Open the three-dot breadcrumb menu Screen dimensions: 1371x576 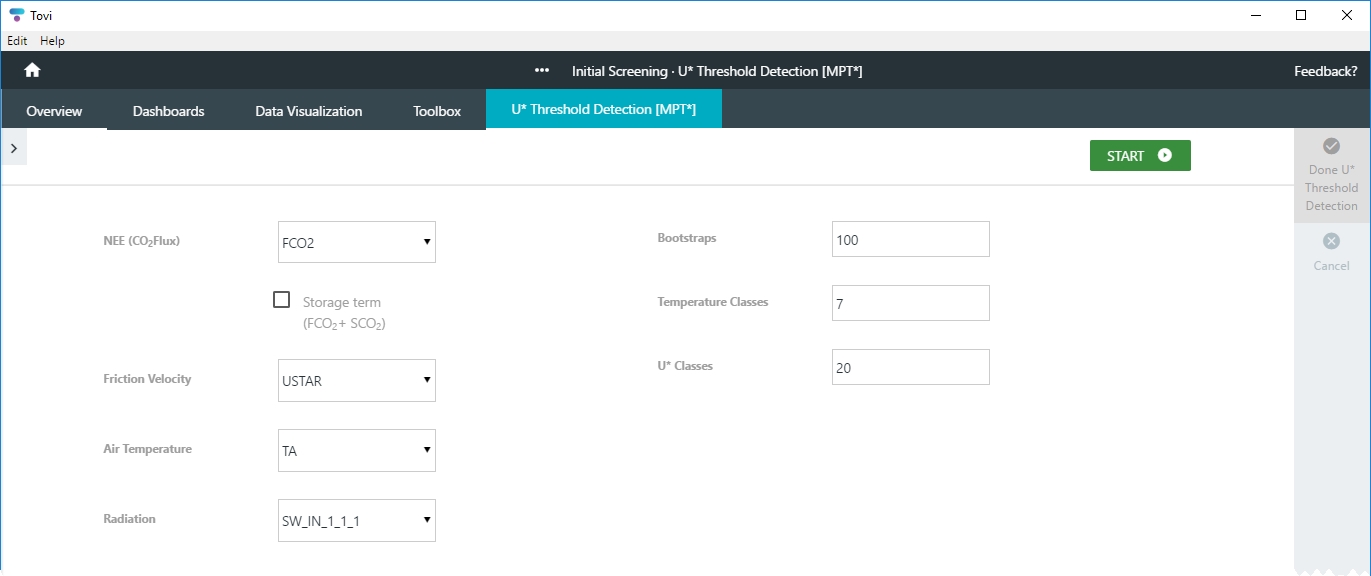click(542, 71)
